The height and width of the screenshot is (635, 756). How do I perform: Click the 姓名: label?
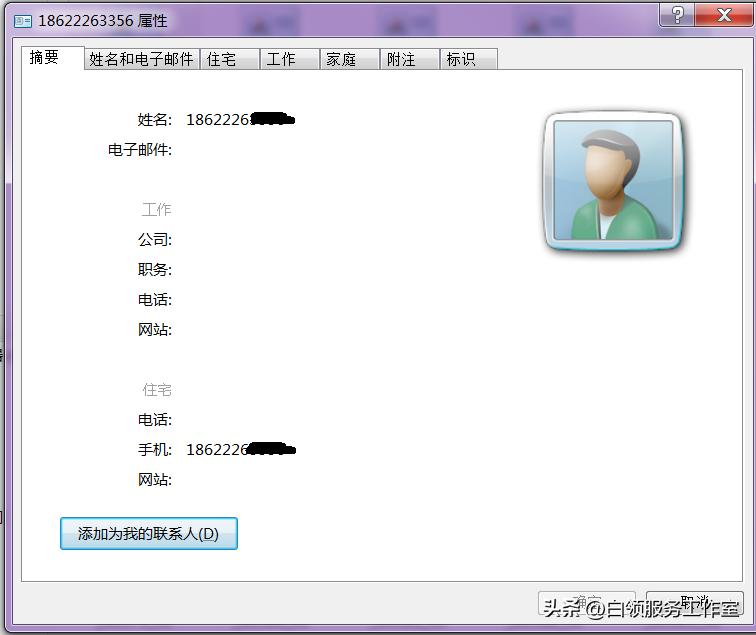pyautogui.click(x=155, y=120)
